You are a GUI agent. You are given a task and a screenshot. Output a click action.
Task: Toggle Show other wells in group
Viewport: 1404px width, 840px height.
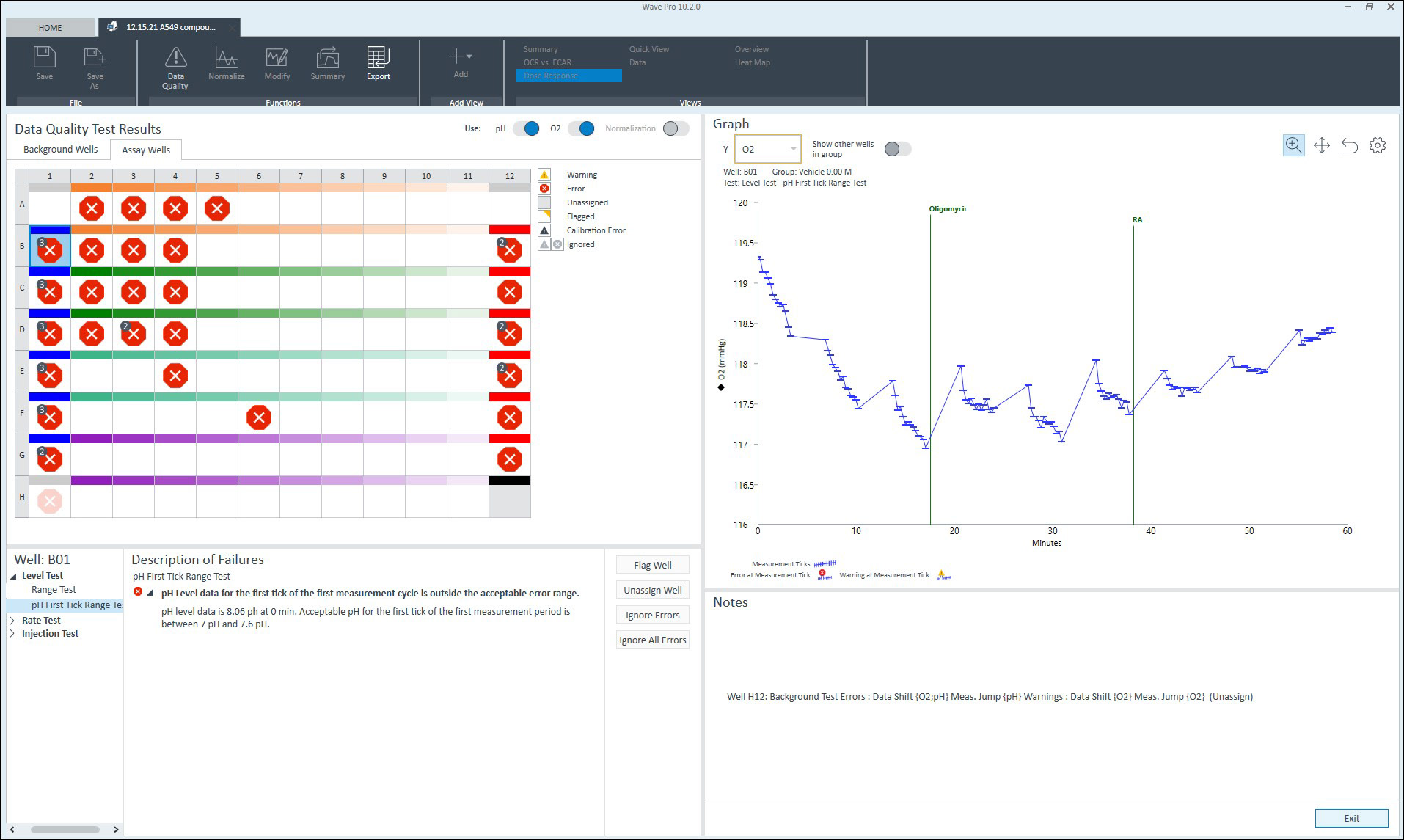[898, 149]
